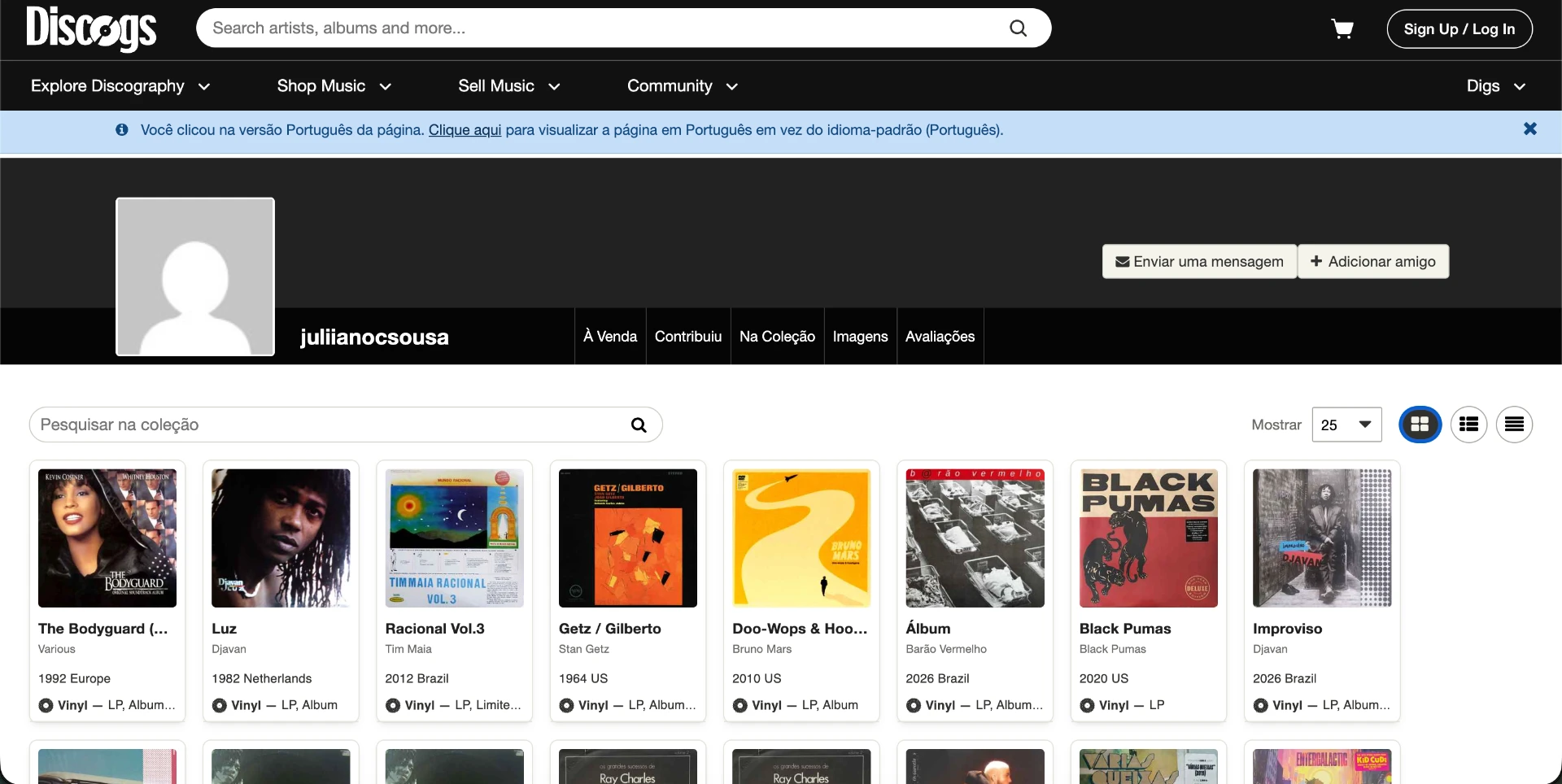Click the vinyl icon on Racional Vol.3 card

(393, 706)
